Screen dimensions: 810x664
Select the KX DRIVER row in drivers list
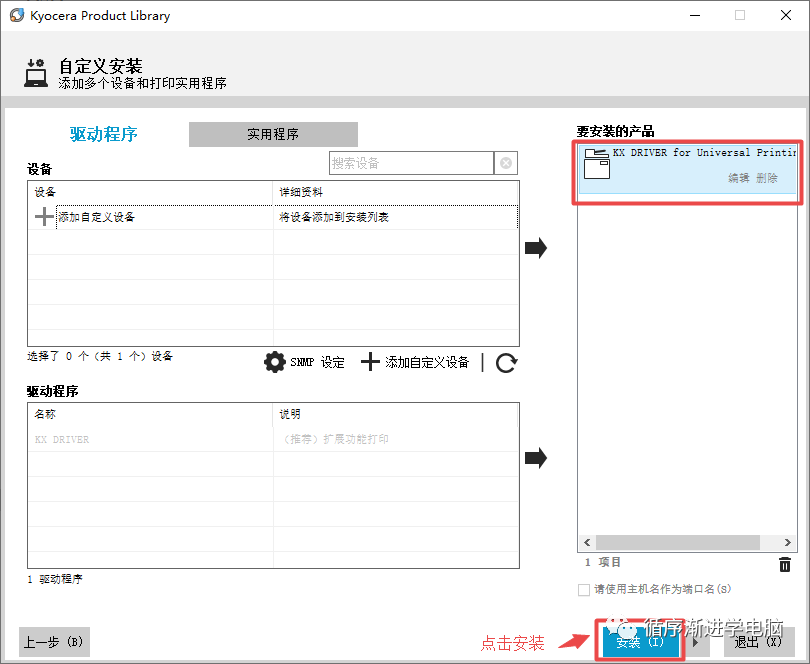(x=273, y=439)
